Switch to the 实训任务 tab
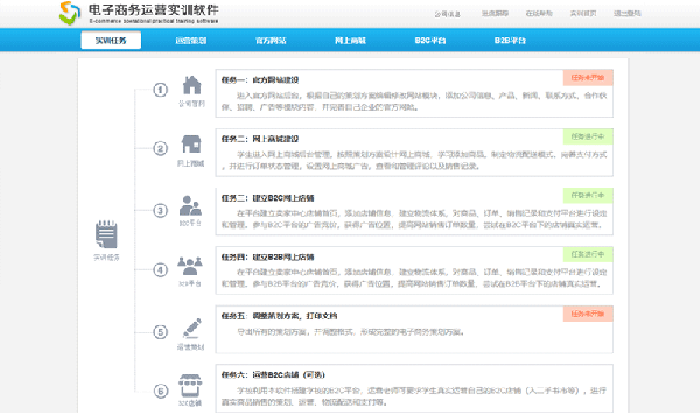The image size is (700, 413). 111,41
